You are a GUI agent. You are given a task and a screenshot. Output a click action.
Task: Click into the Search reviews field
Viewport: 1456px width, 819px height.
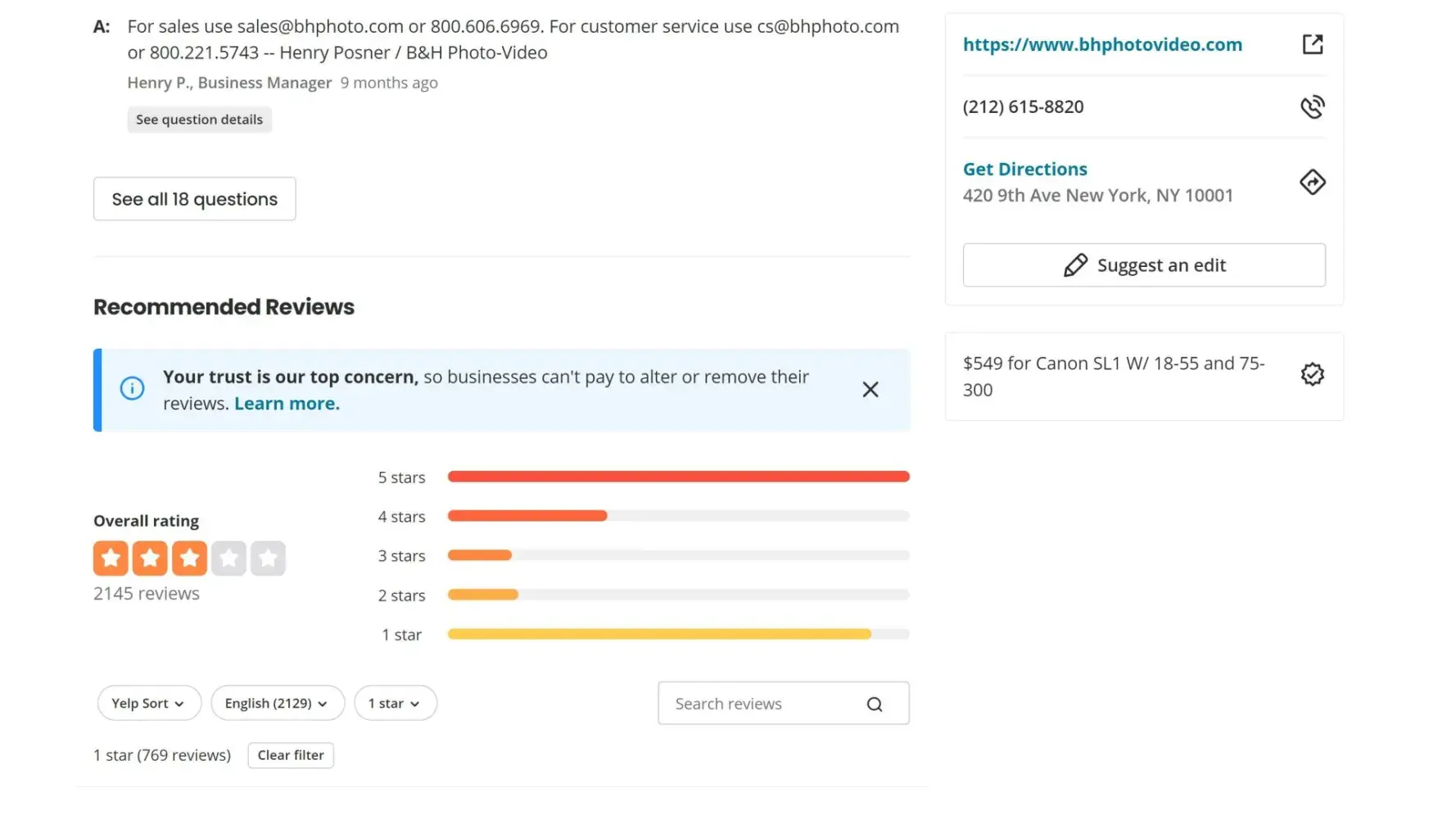[x=762, y=704]
